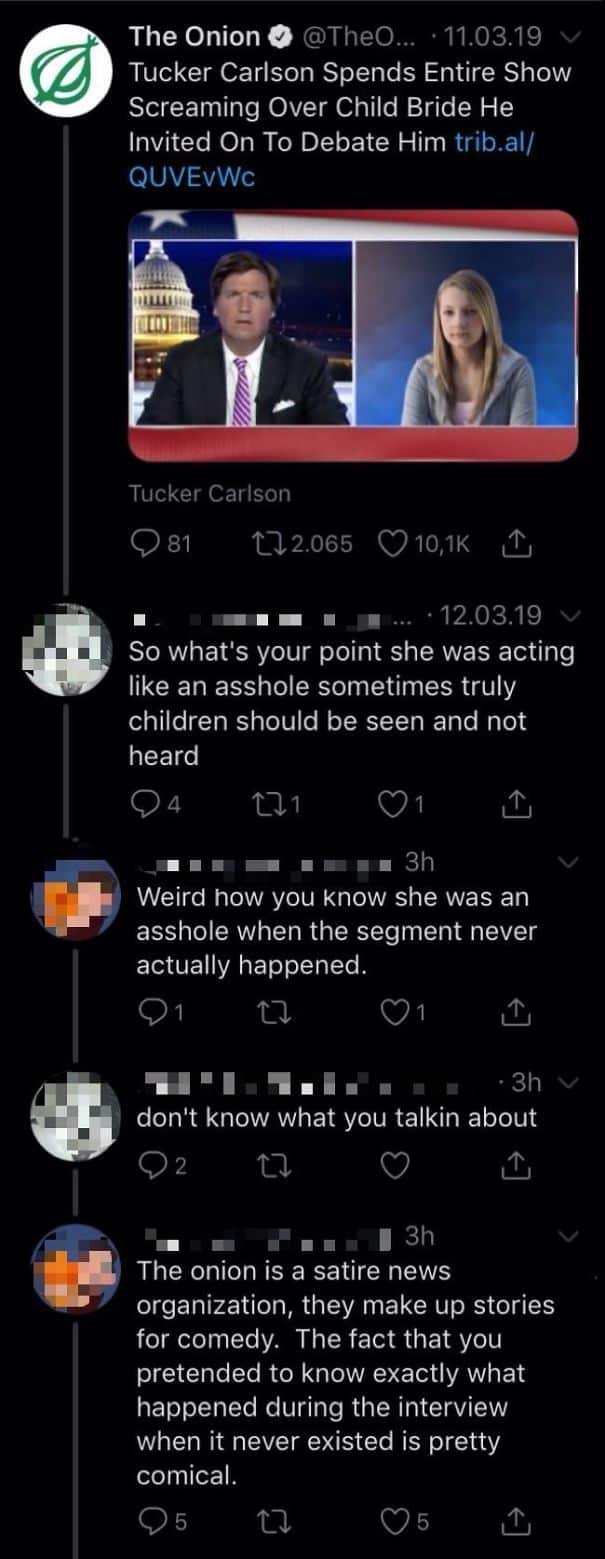Like the 'satire news organization' reply with 5 likes
Image resolution: width=605 pixels, height=1559 pixels.
[x=406, y=1522]
